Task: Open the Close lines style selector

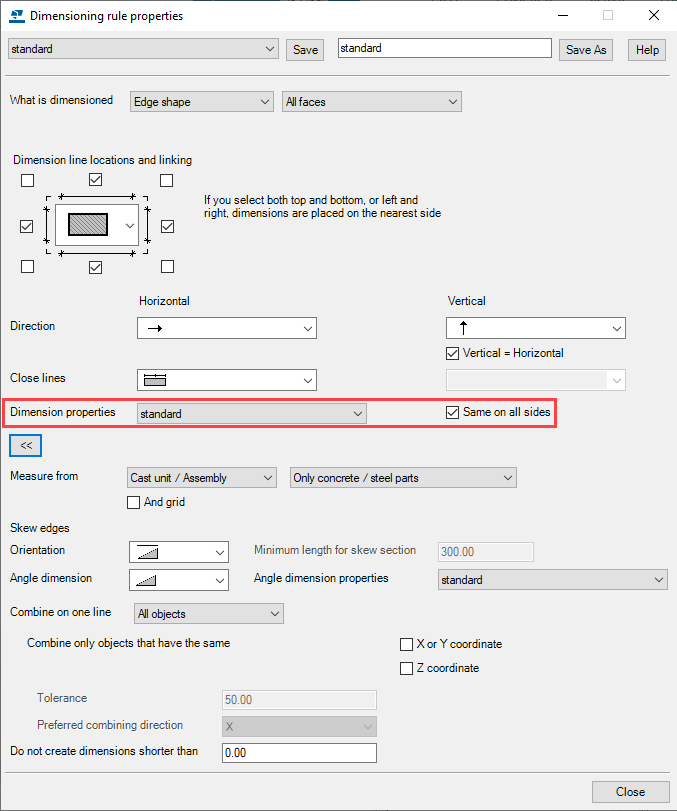Action: coord(226,379)
